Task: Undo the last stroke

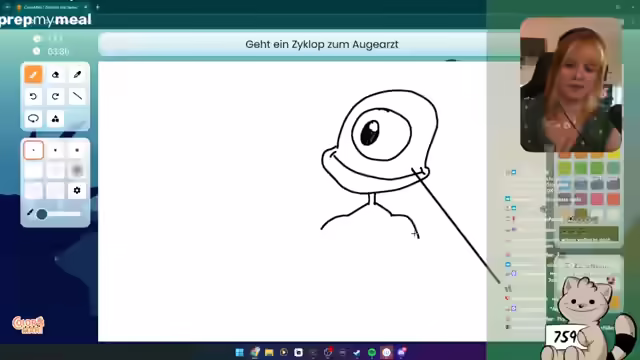Action: pyautogui.click(x=33, y=96)
